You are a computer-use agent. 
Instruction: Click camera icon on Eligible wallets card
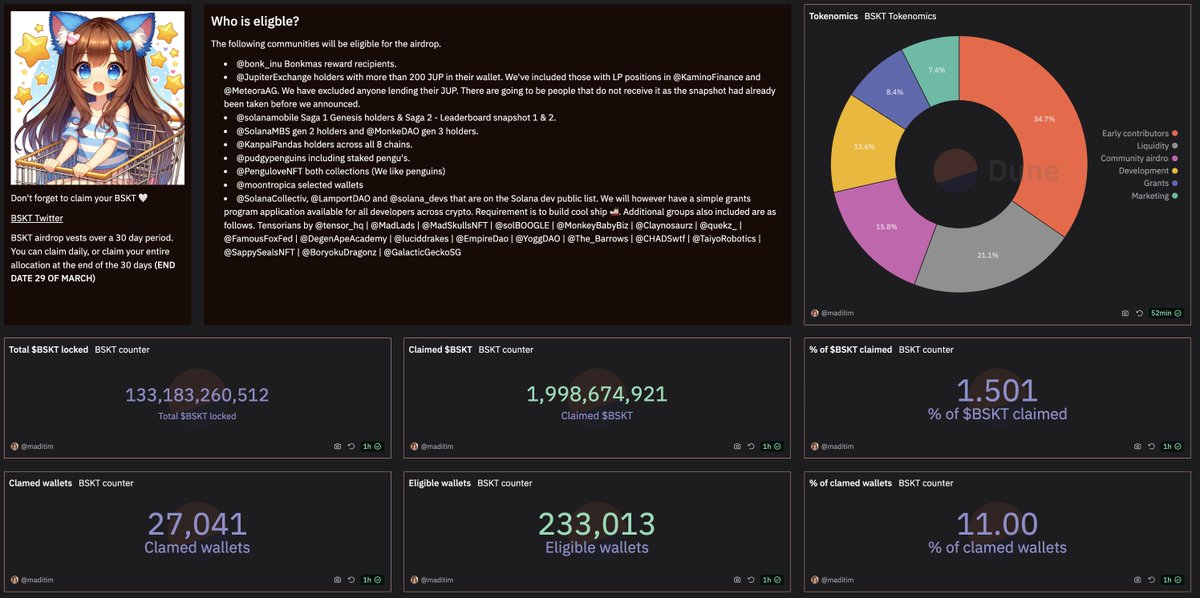tap(738, 579)
